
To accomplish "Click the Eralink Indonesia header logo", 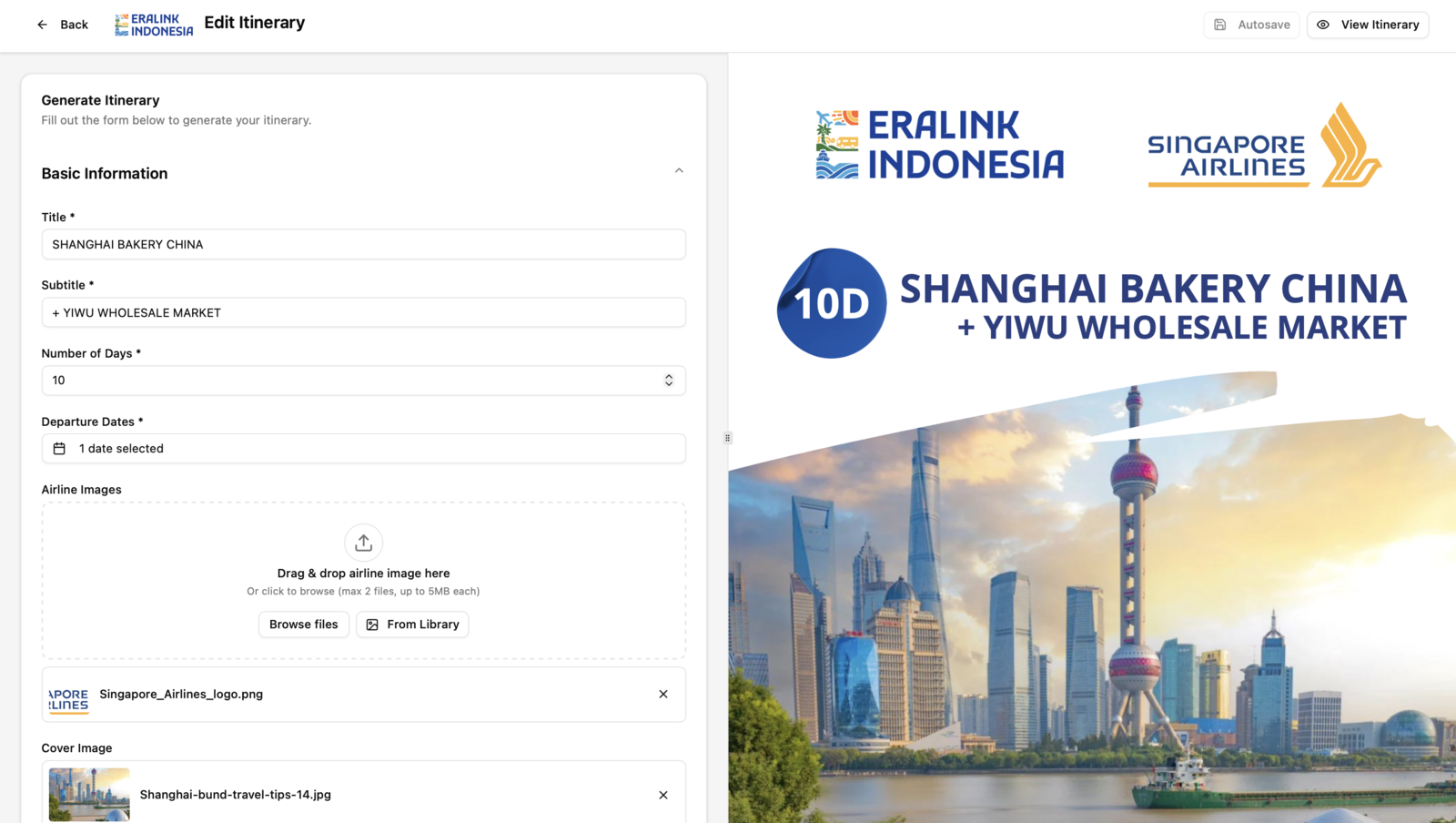I will coord(154,25).
